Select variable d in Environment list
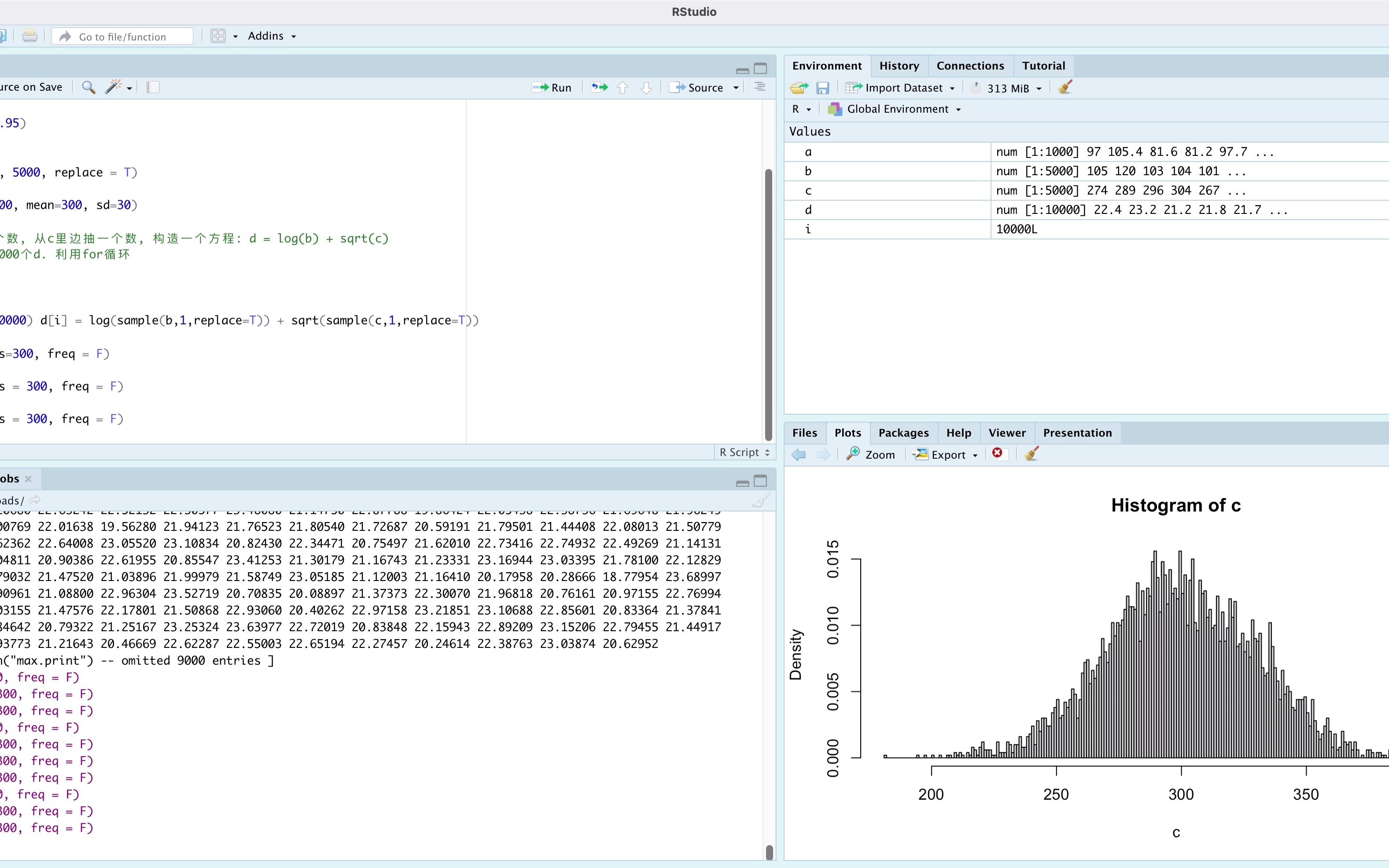1389x868 pixels. pyautogui.click(x=808, y=210)
